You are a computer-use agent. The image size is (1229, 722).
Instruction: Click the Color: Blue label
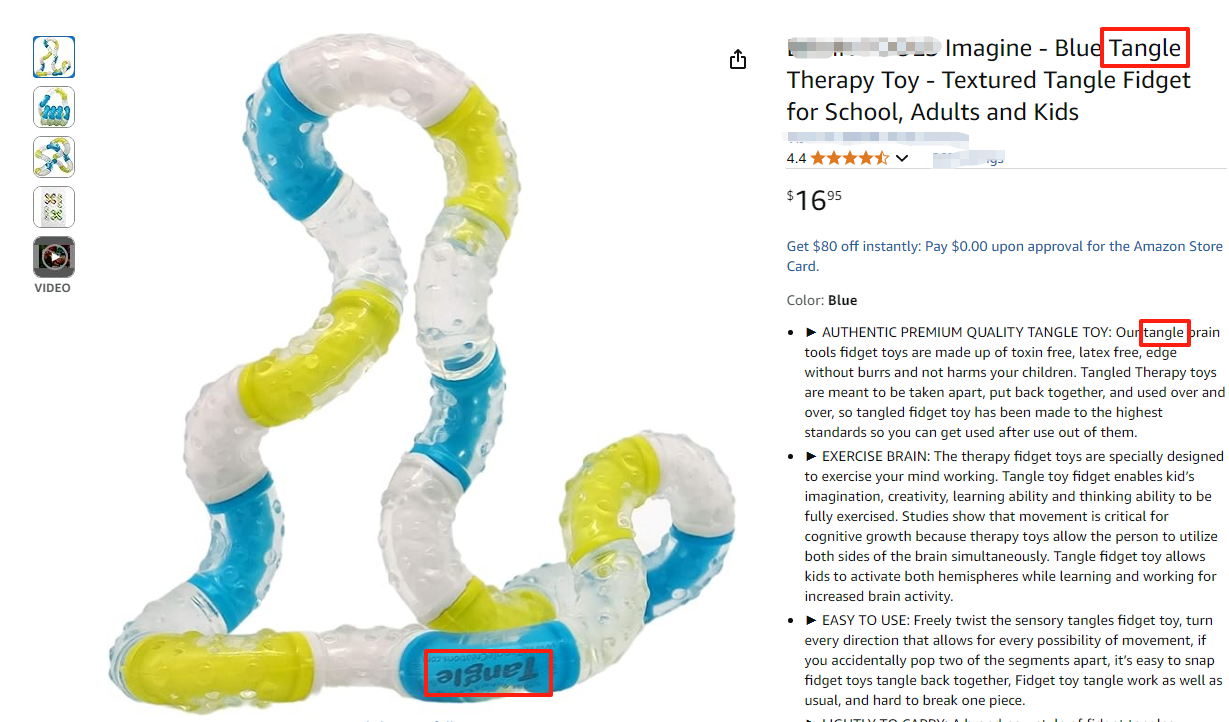pos(822,300)
